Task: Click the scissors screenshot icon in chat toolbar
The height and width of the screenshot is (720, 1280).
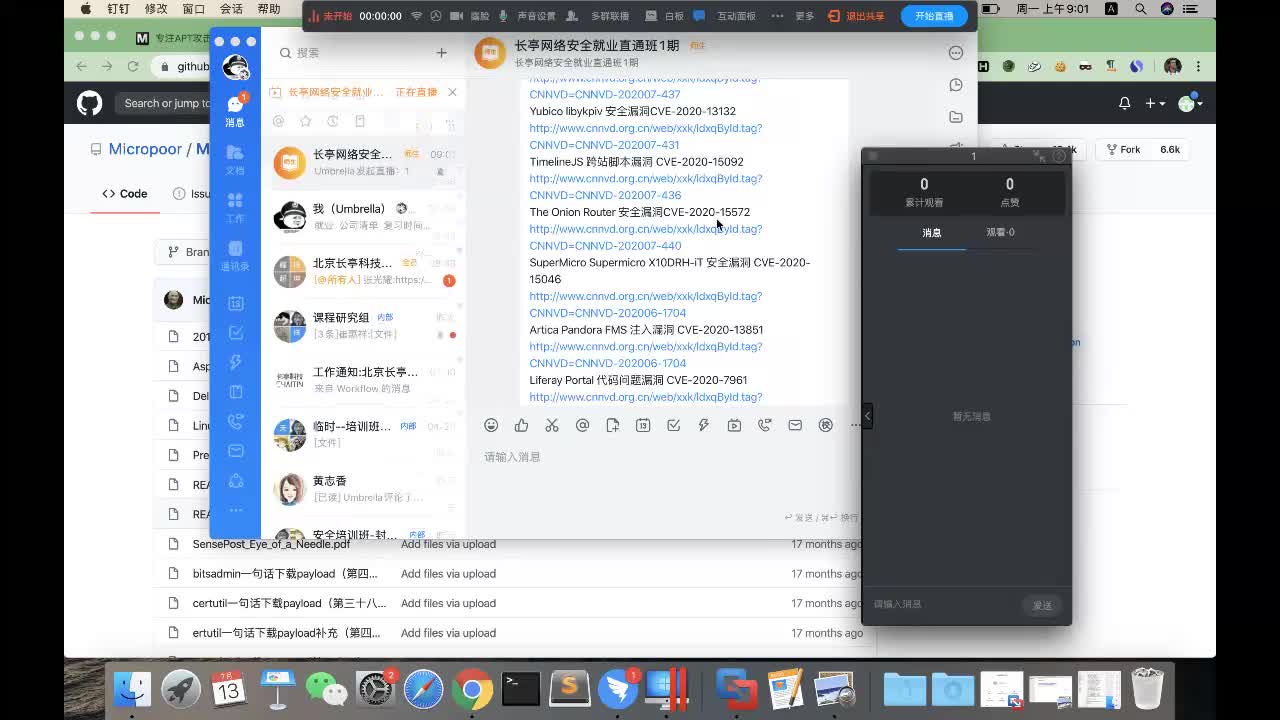Action: tap(552, 425)
